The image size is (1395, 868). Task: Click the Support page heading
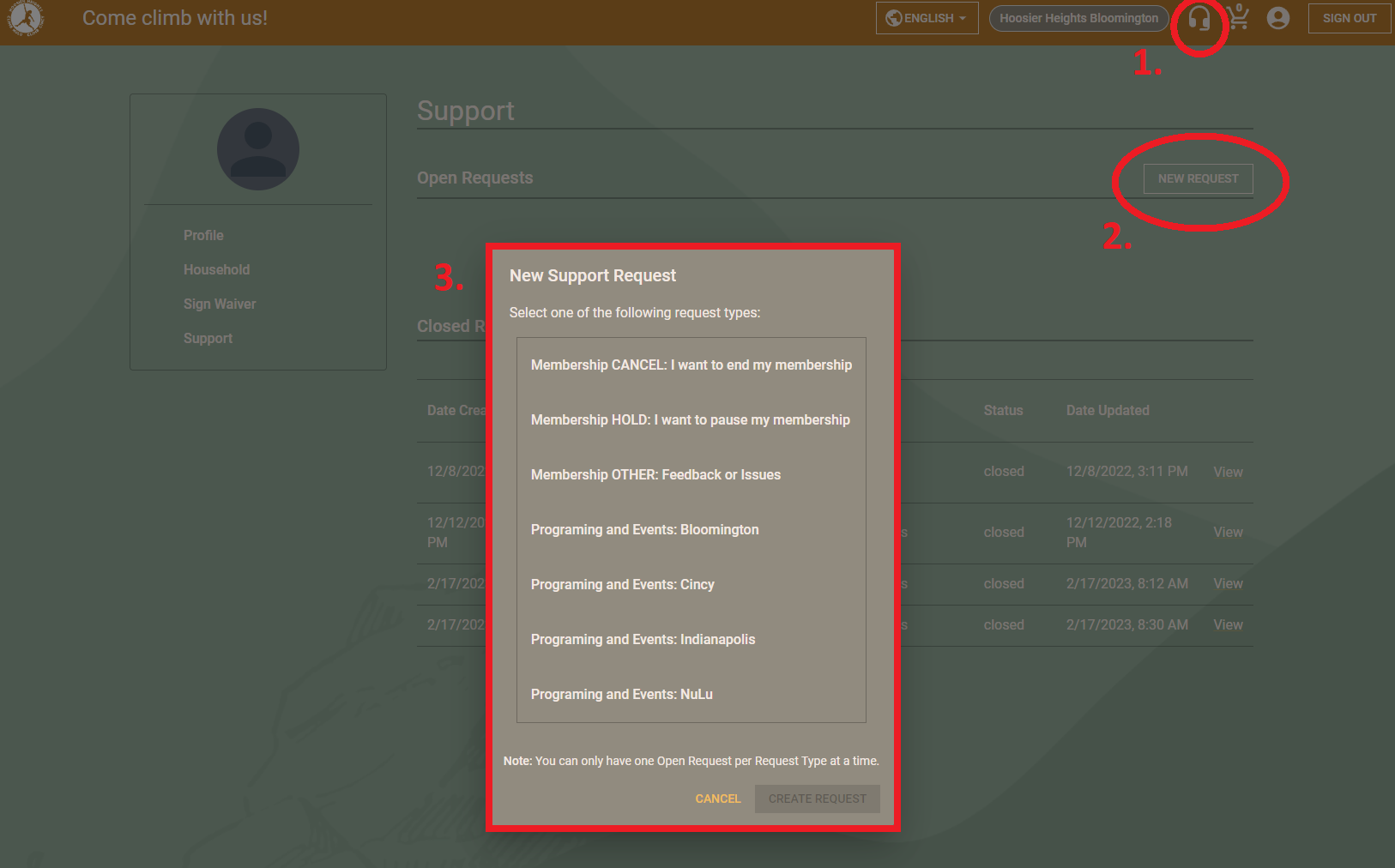465,111
